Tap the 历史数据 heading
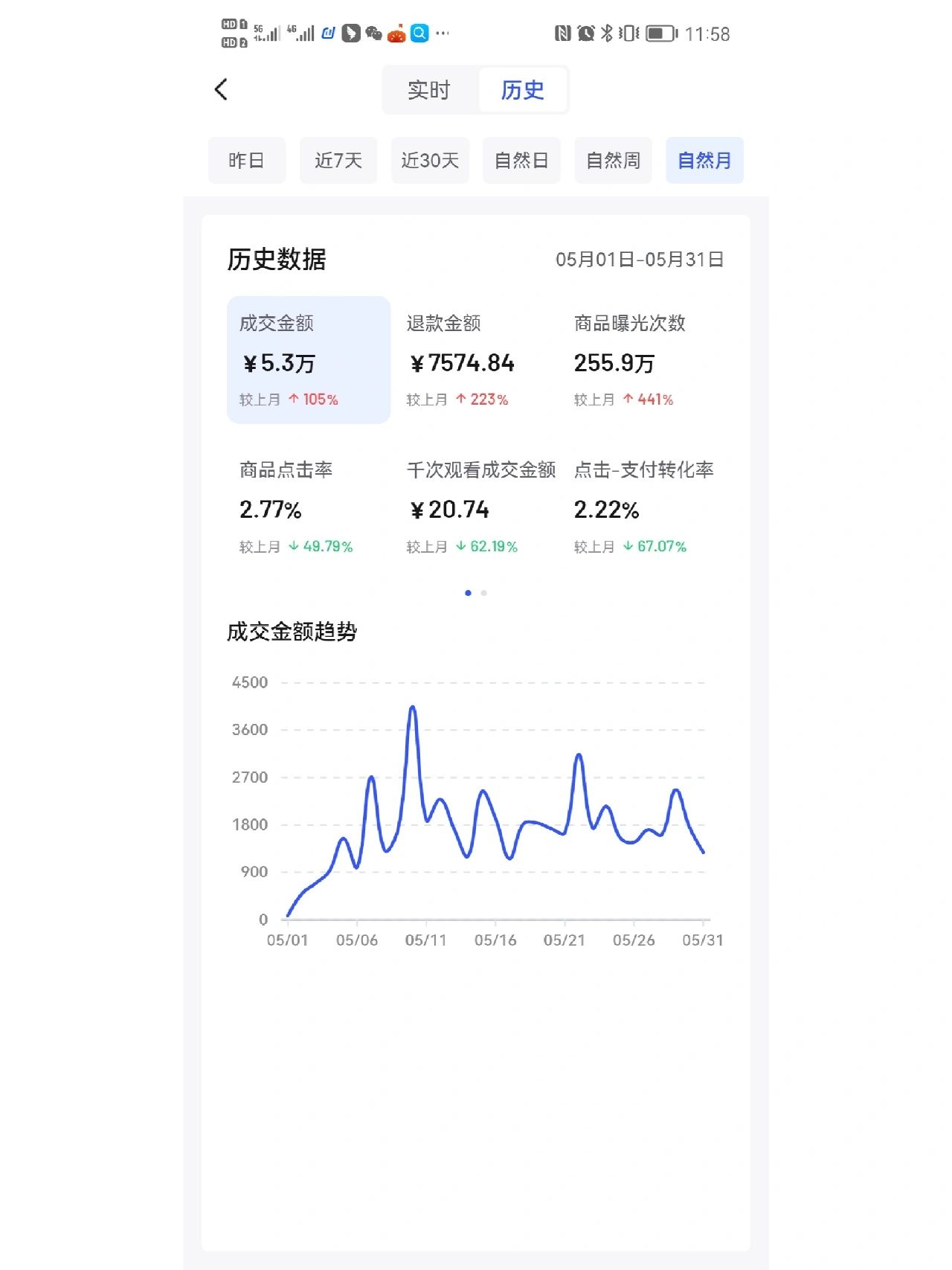Image resolution: width=952 pixels, height=1270 pixels. click(277, 260)
